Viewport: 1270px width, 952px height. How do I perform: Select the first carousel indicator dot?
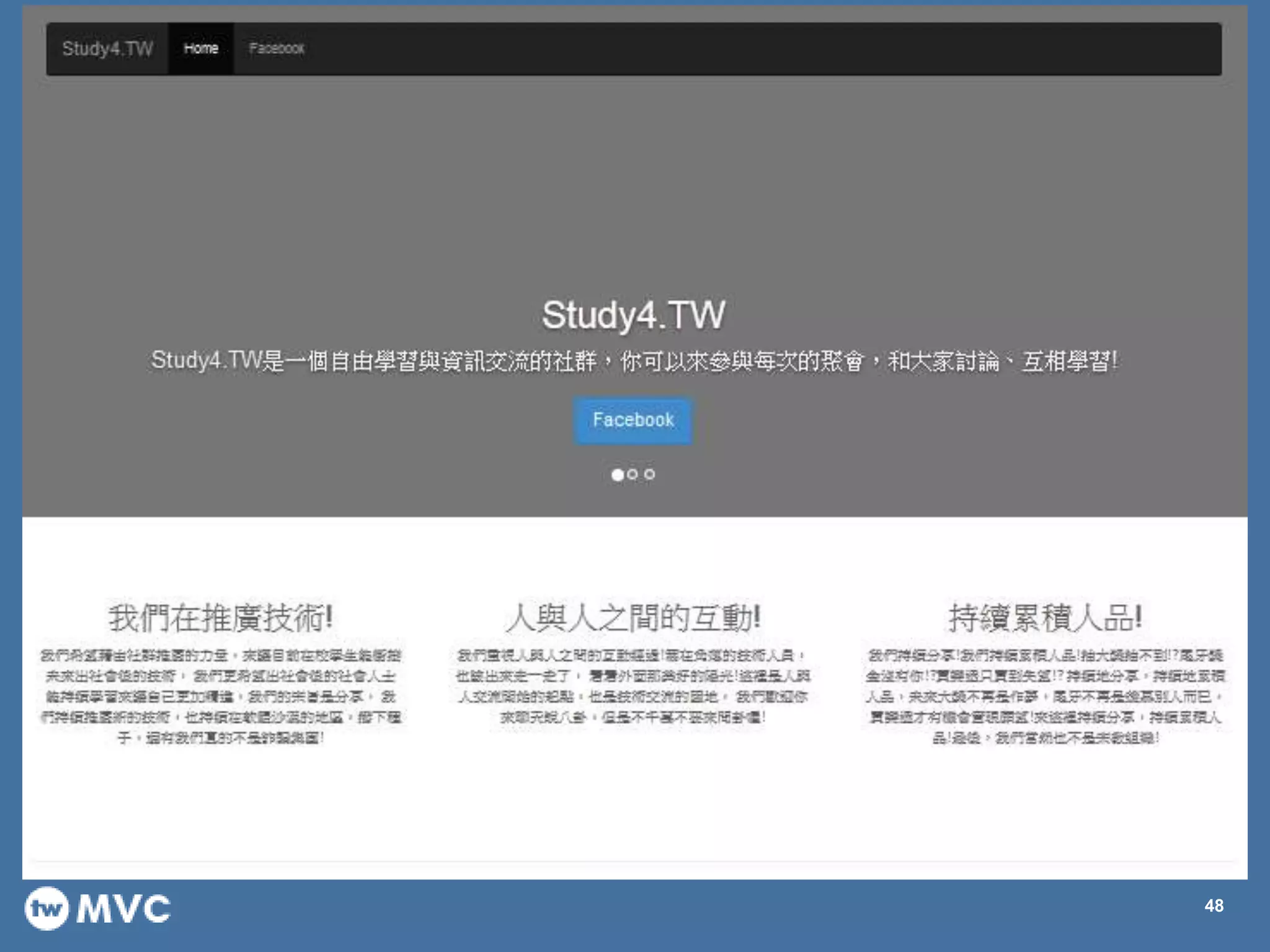click(x=617, y=475)
